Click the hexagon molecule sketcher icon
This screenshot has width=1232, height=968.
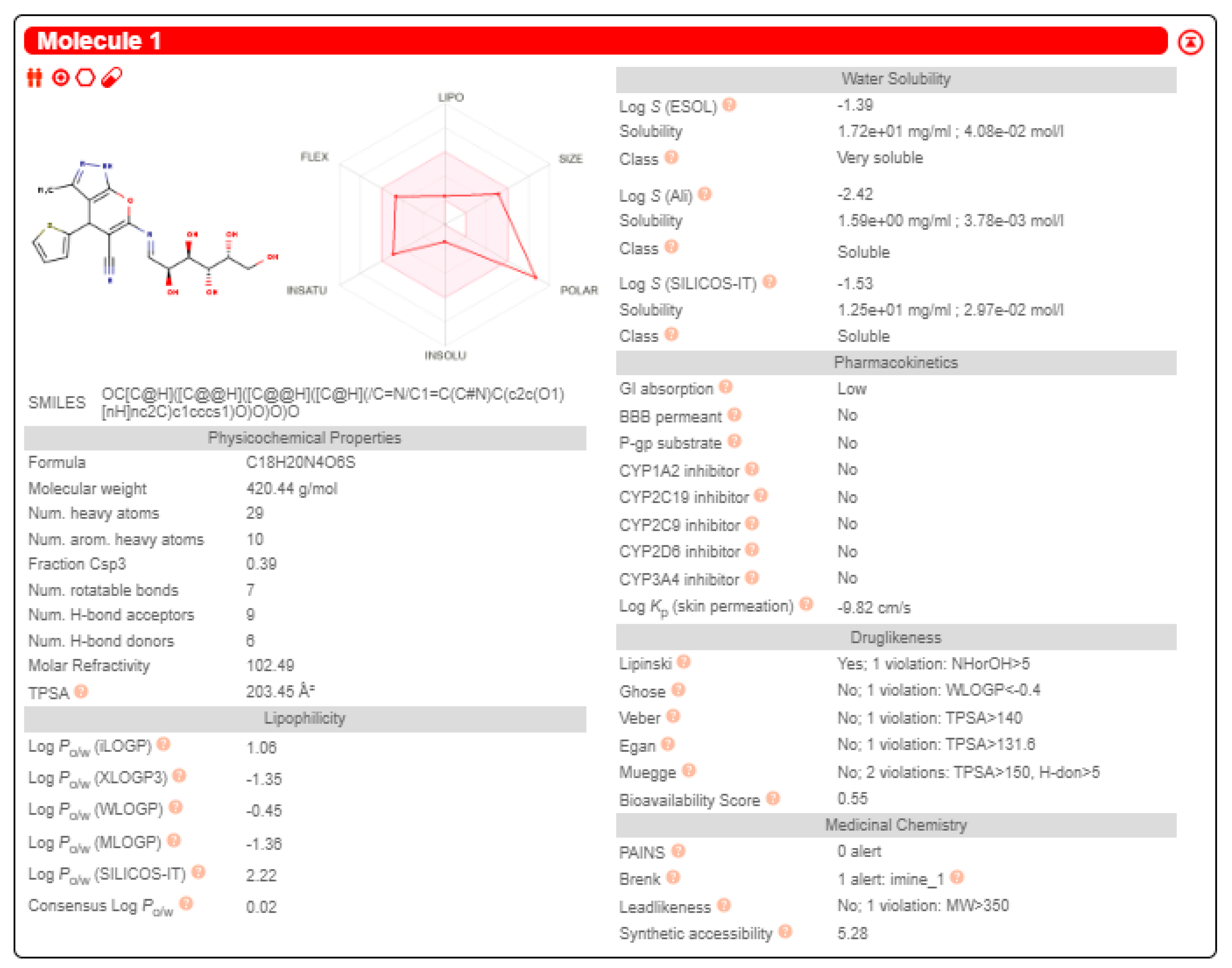coord(86,78)
